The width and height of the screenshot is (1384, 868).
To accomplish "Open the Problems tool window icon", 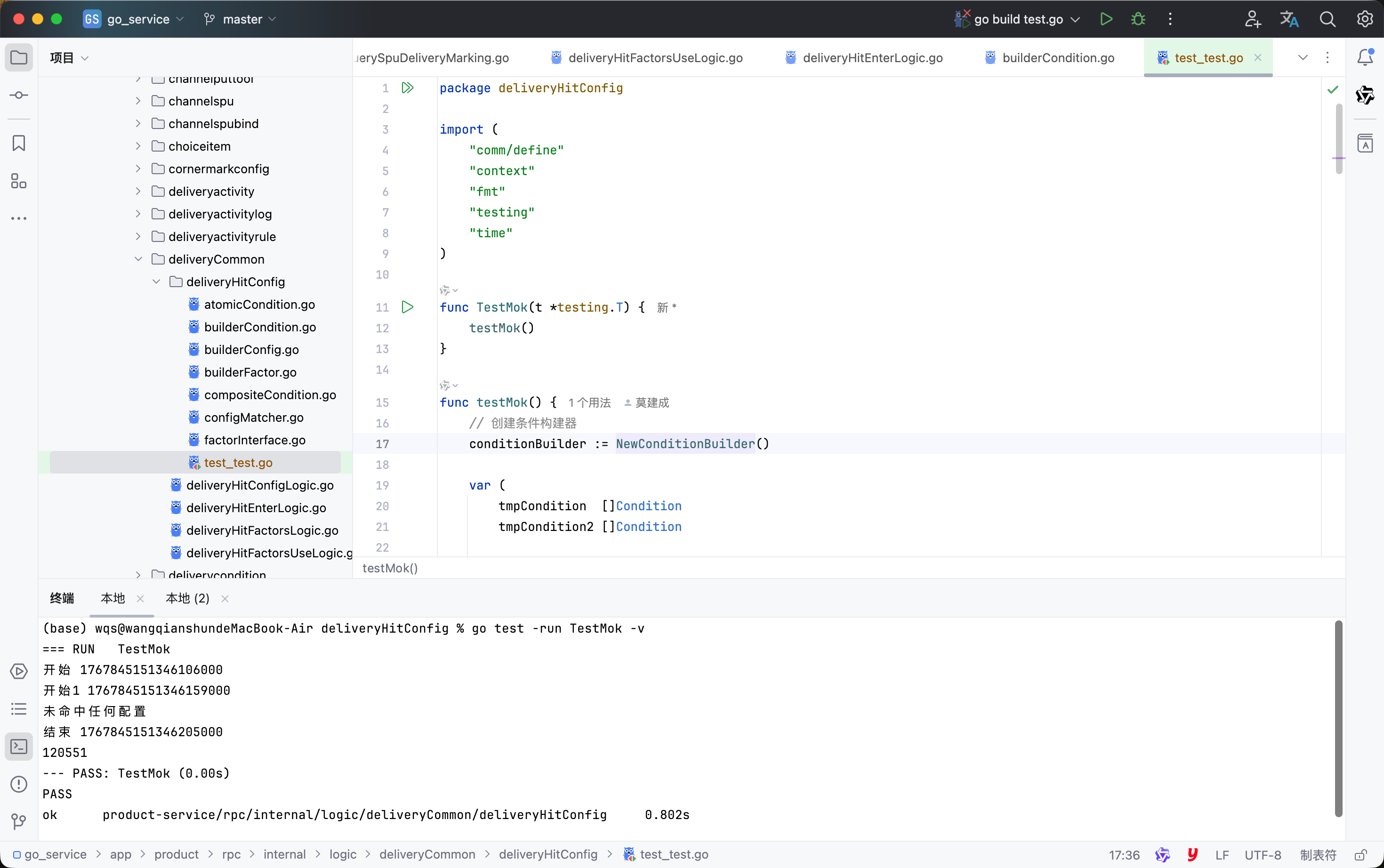I will (x=19, y=784).
